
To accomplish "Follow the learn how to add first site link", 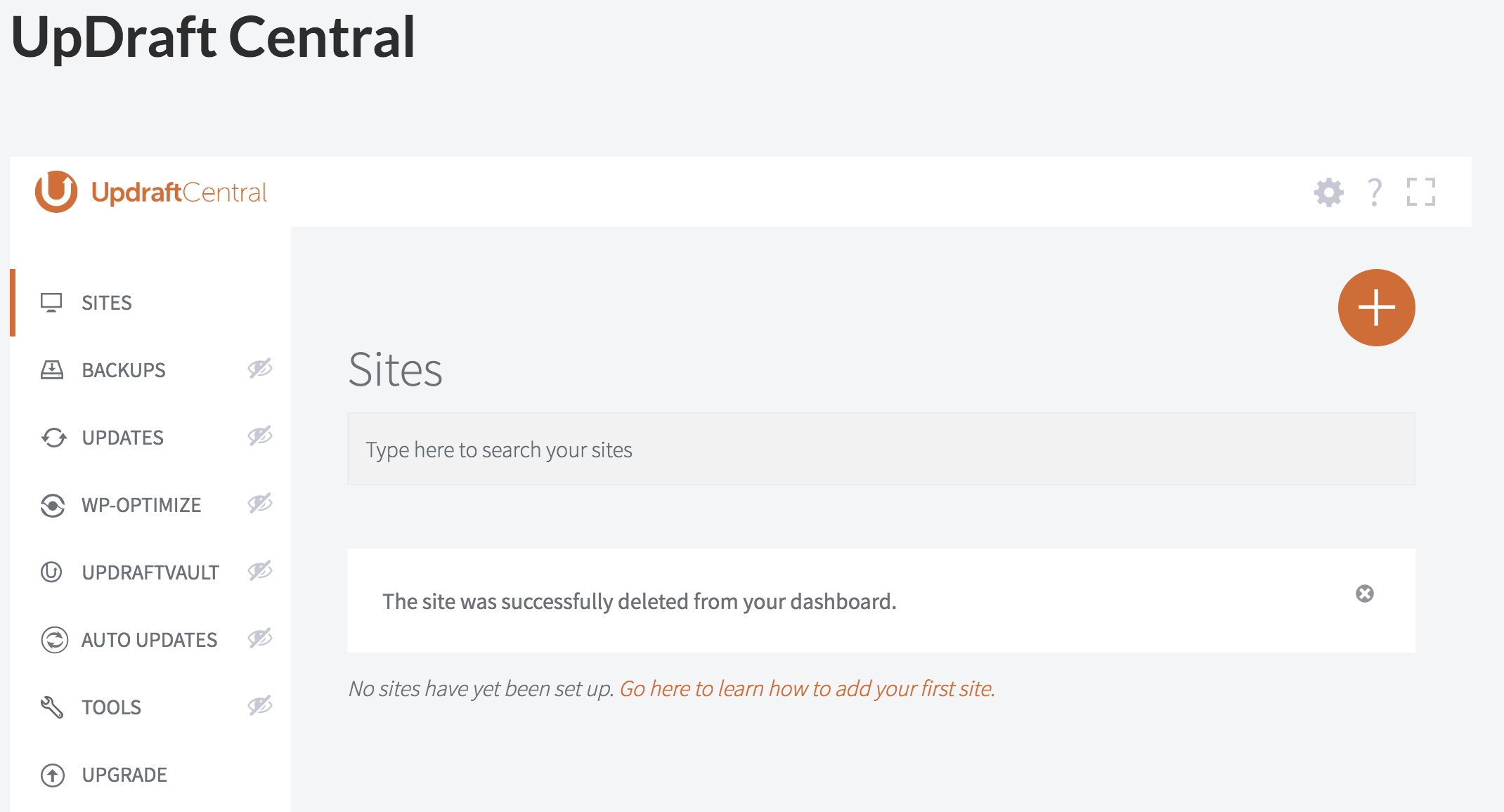I will click(807, 688).
